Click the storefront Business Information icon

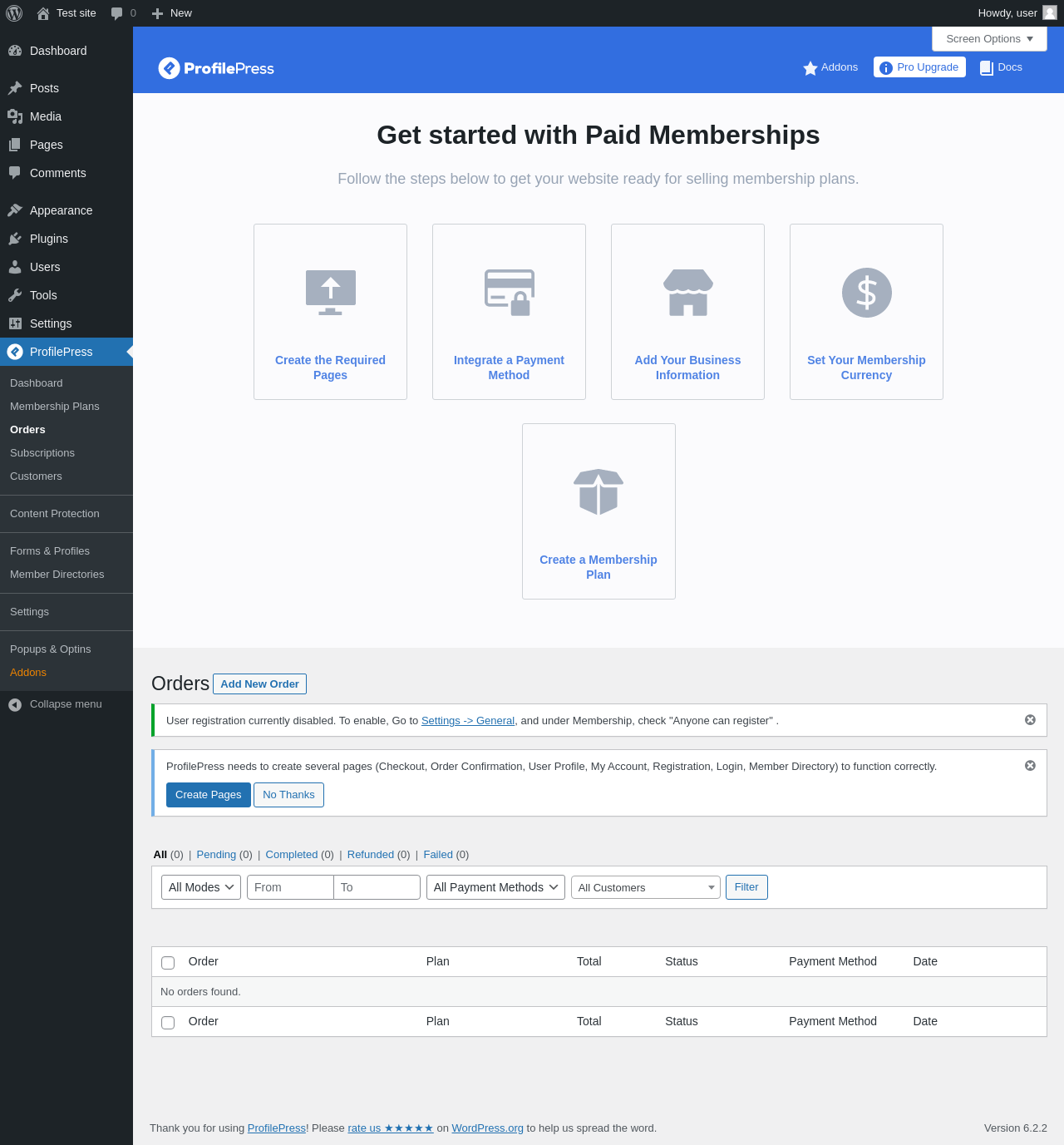click(x=687, y=293)
